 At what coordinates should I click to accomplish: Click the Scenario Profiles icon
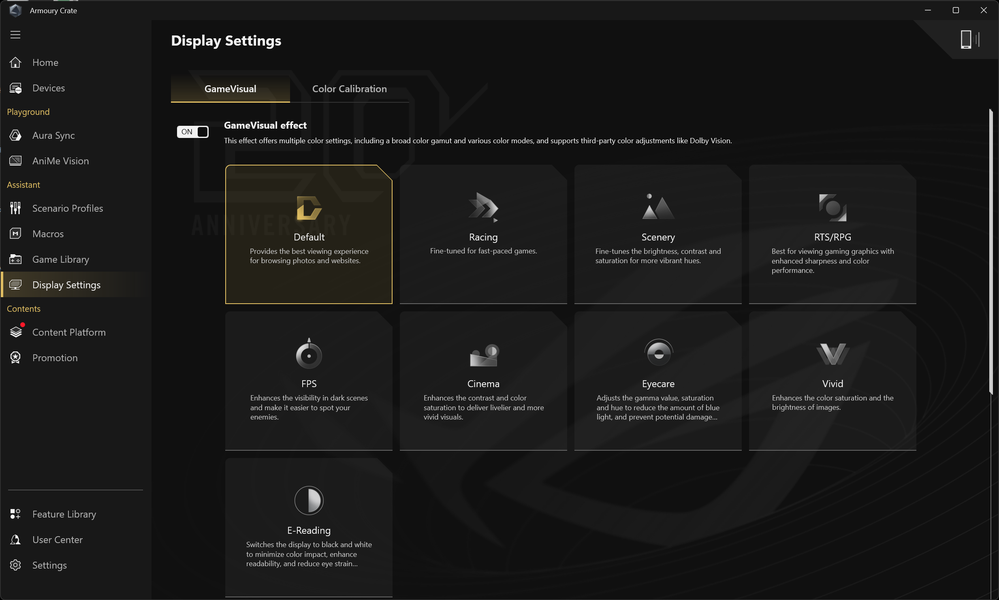[15, 208]
